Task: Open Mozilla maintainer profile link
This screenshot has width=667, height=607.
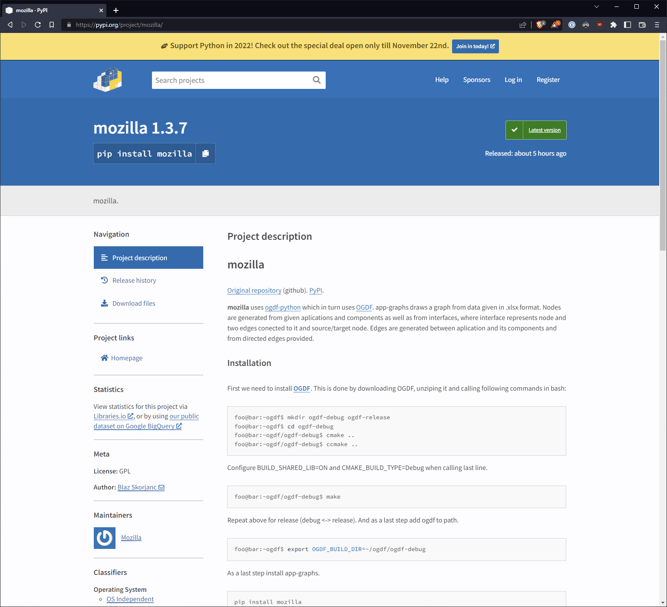Action: 131,538
